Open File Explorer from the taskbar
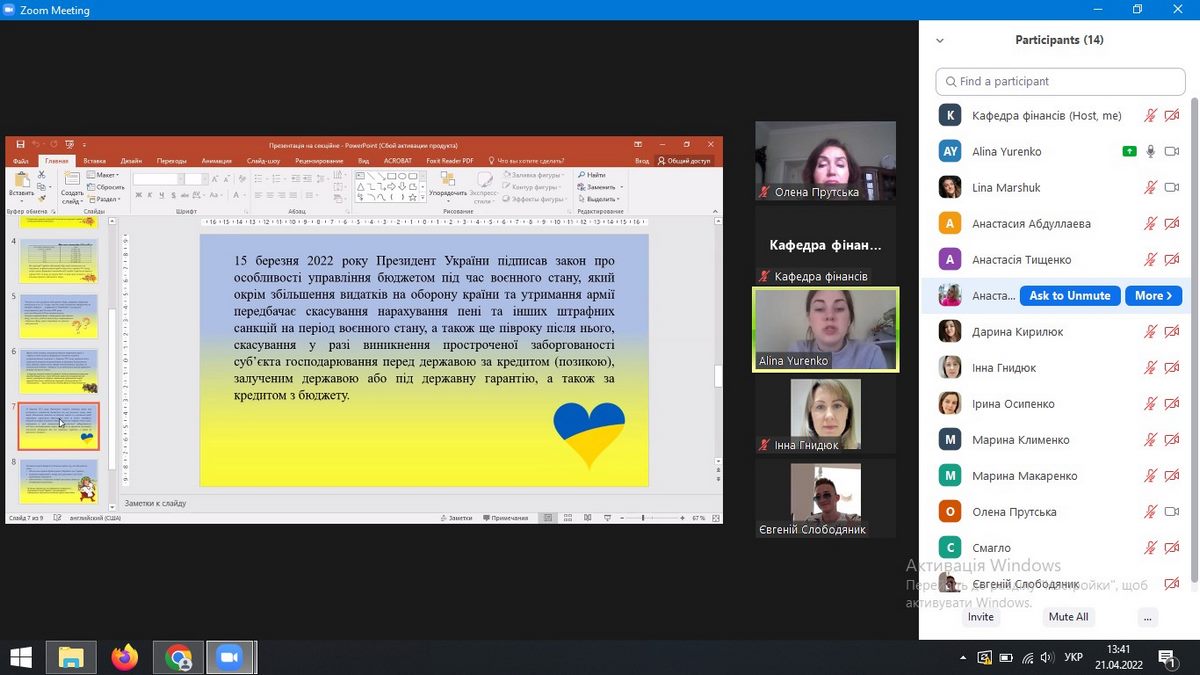Screen dimensions: 1200x675 [71, 657]
